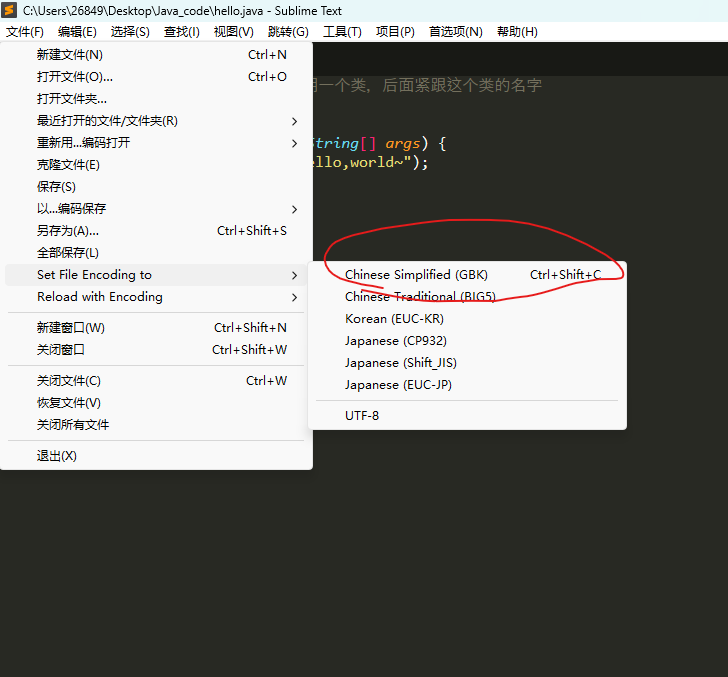Screen dimensions: 728x677
Task: Select 打开文件(O)... menu entry
Action: 156,77
